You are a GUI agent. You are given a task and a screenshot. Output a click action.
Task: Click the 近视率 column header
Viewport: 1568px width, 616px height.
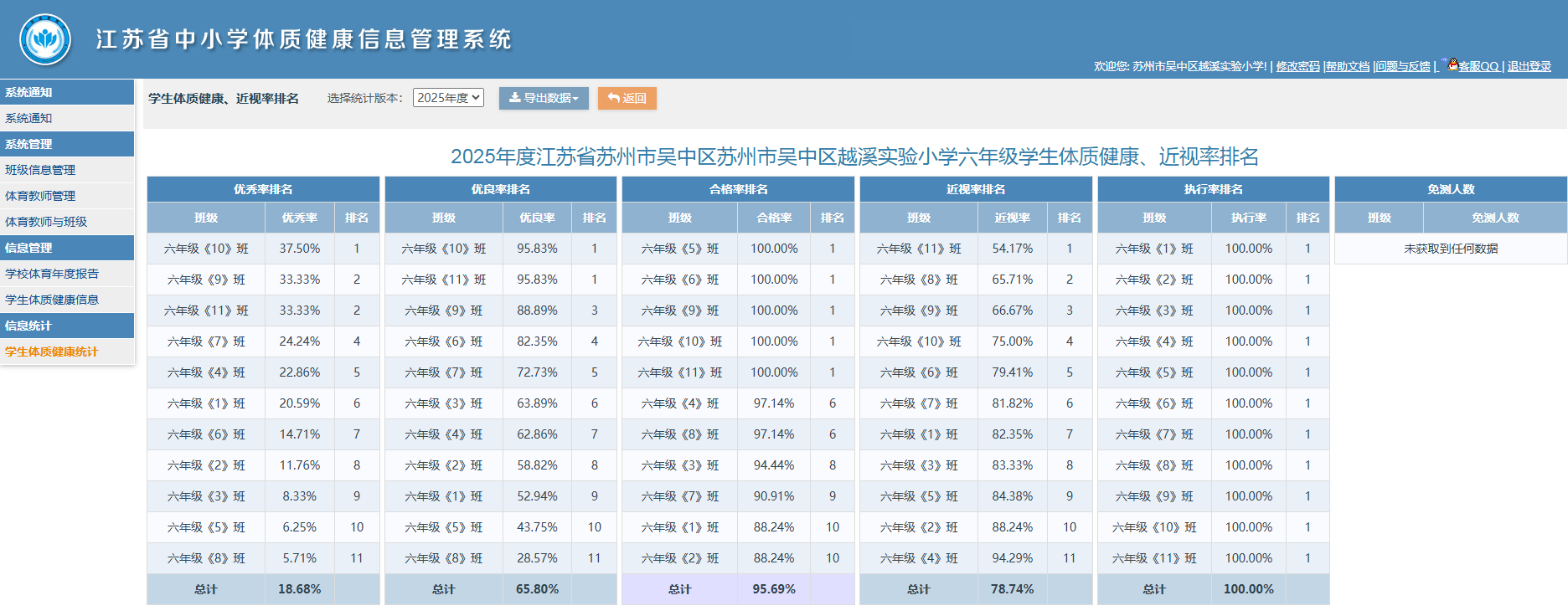pos(1013,218)
